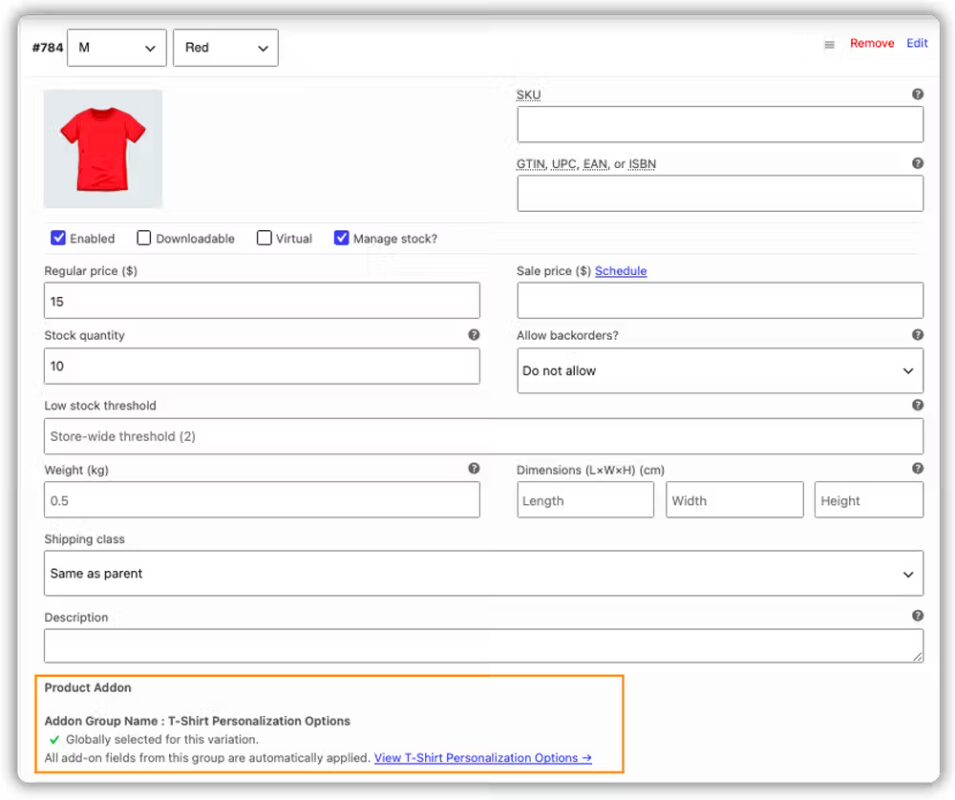Click the Height dimension field
Screen dimensions: 955x800
point(869,500)
